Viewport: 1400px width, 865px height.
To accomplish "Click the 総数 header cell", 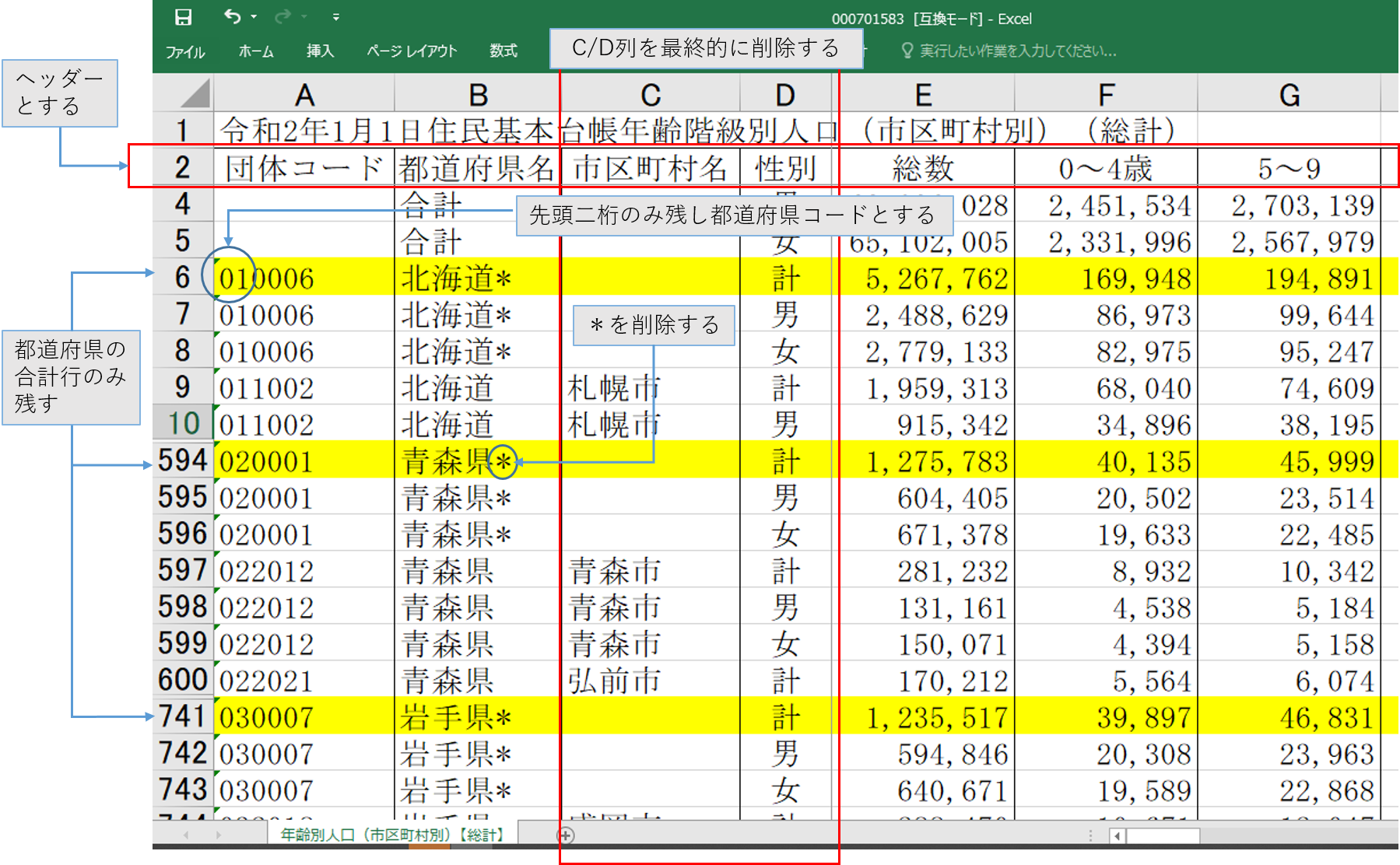I will pos(923,168).
